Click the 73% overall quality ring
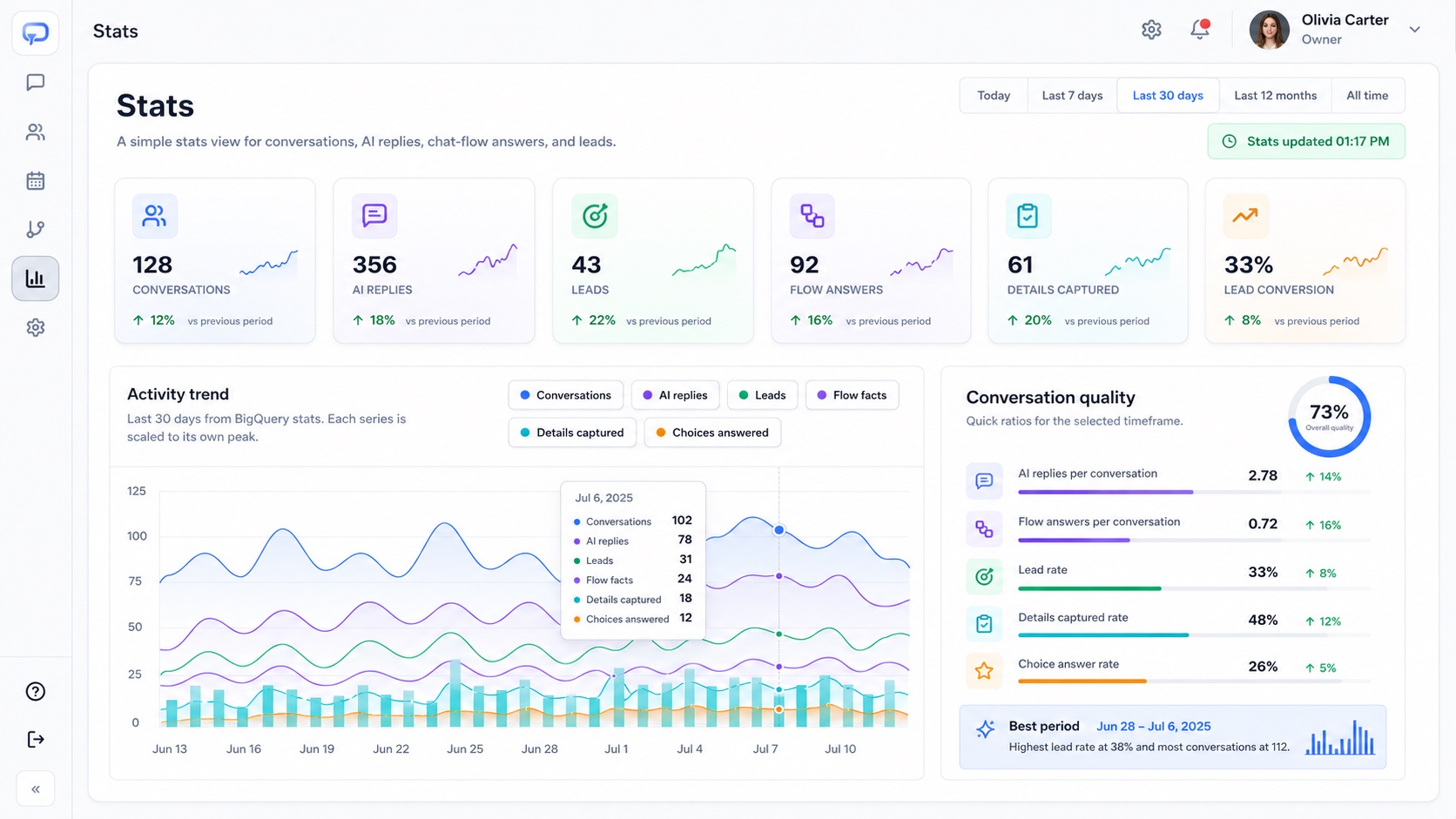 [x=1329, y=416]
